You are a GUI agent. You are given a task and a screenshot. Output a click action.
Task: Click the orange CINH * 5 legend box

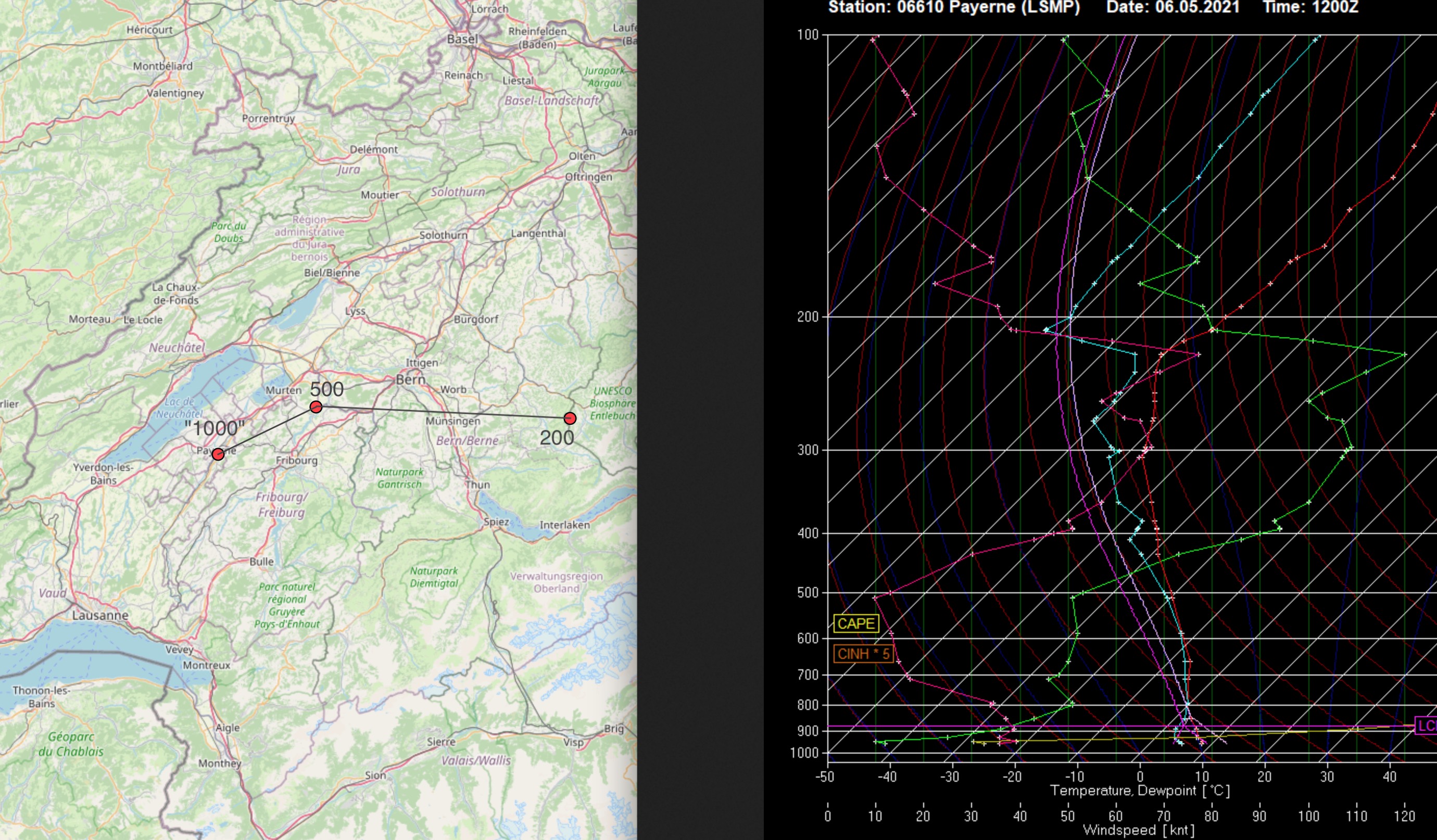863,654
